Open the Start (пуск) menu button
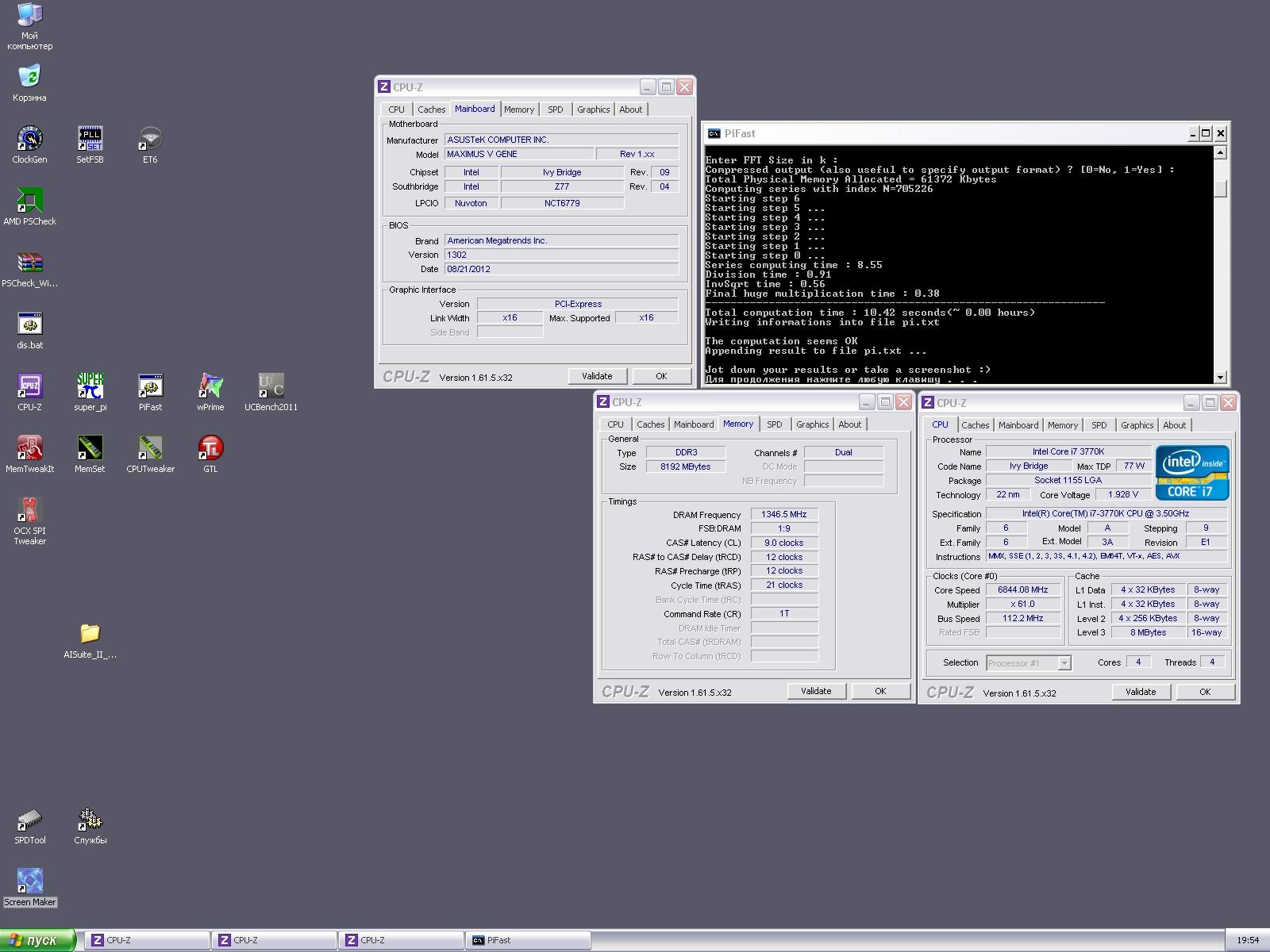The image size is (1270, 952). (38, 940)
